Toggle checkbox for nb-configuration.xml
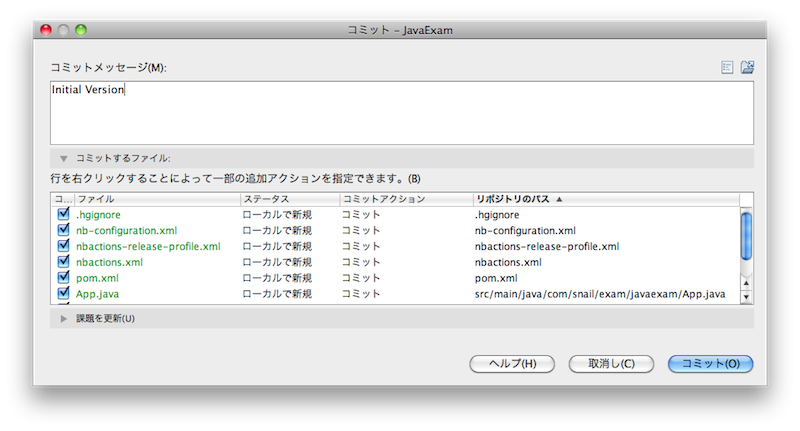The width and height of the screenshot is (800, 431). click(x=63, y=230)
